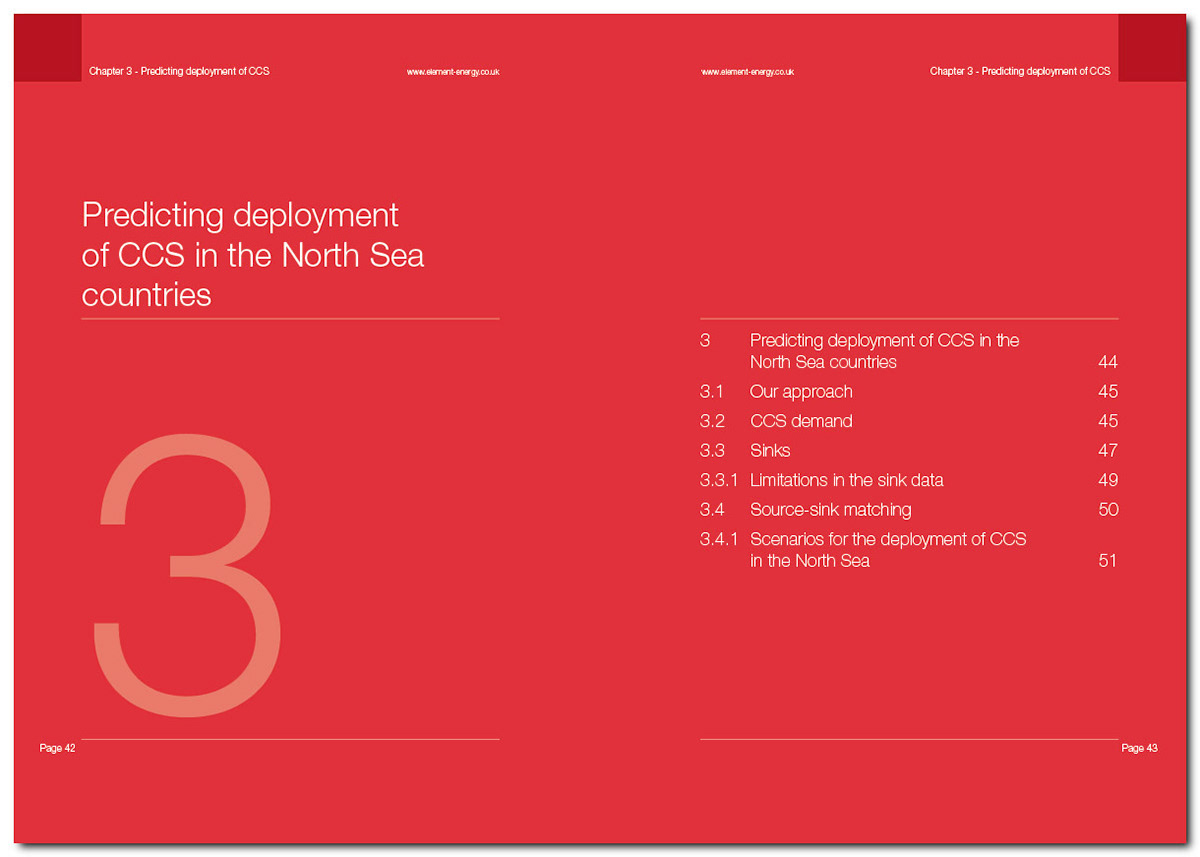Click the Chapter 3 header on the right page

pyautogui.click(x=1020, y=71)
